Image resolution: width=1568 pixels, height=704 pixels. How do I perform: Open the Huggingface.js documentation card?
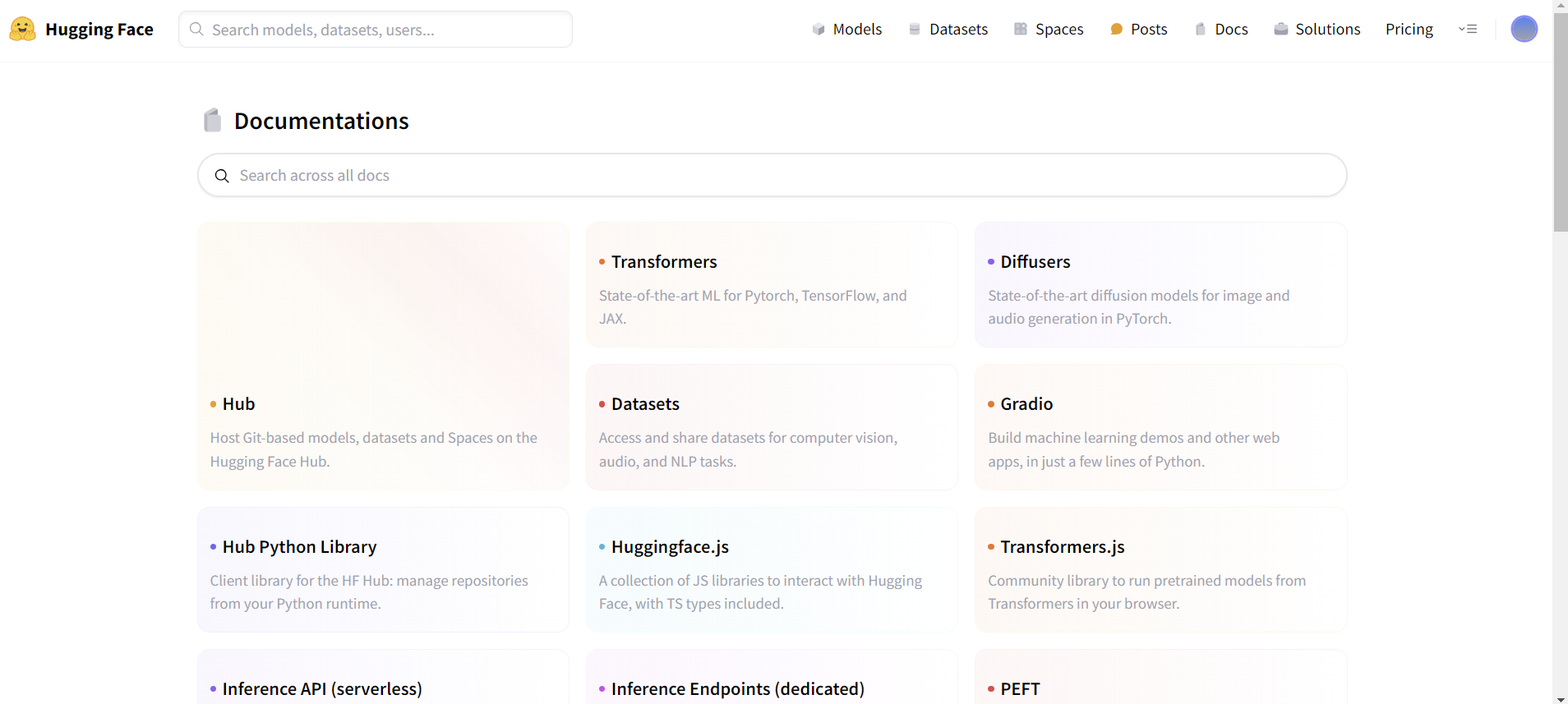(x=772, y=569)
